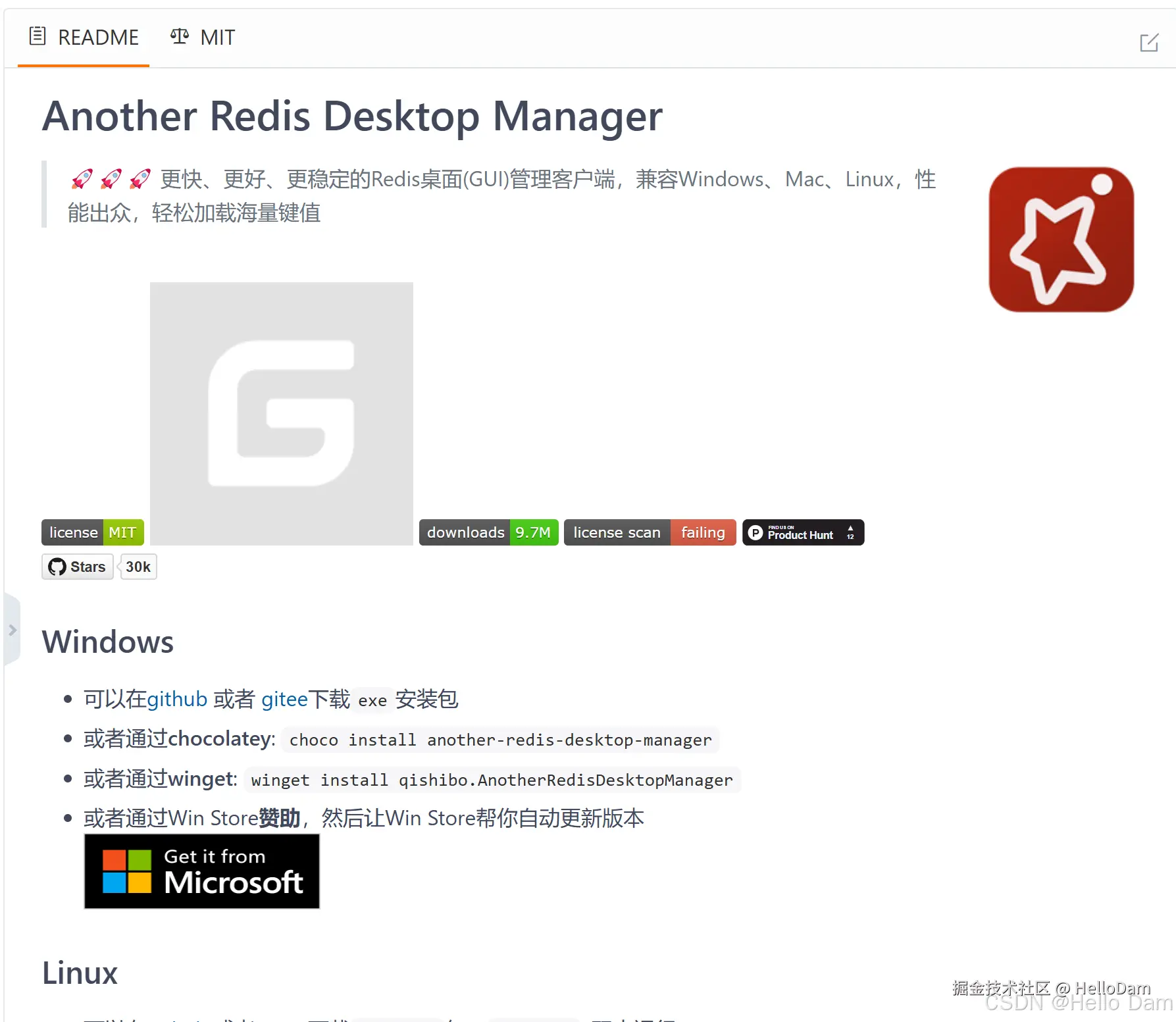The height and width of the screenshot is (1022, 1176).
Task: Click the winget install command code
Action: point(492,780)
